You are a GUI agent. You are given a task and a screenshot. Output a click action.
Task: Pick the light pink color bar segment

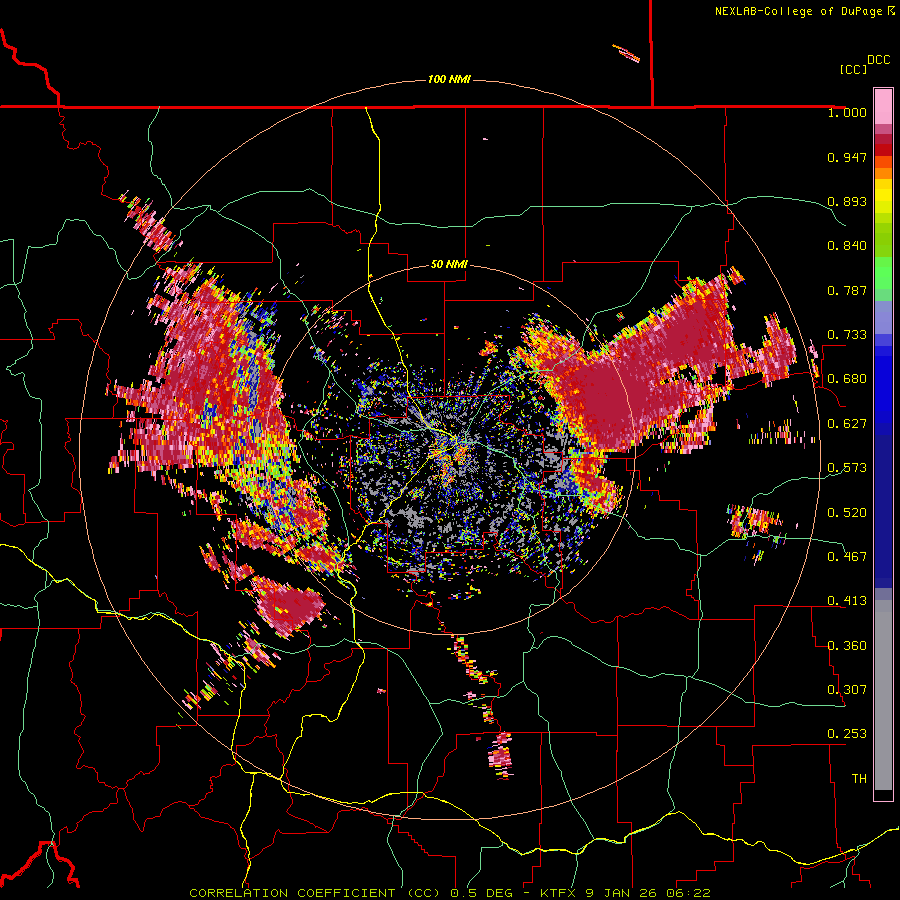coord(883,106)
